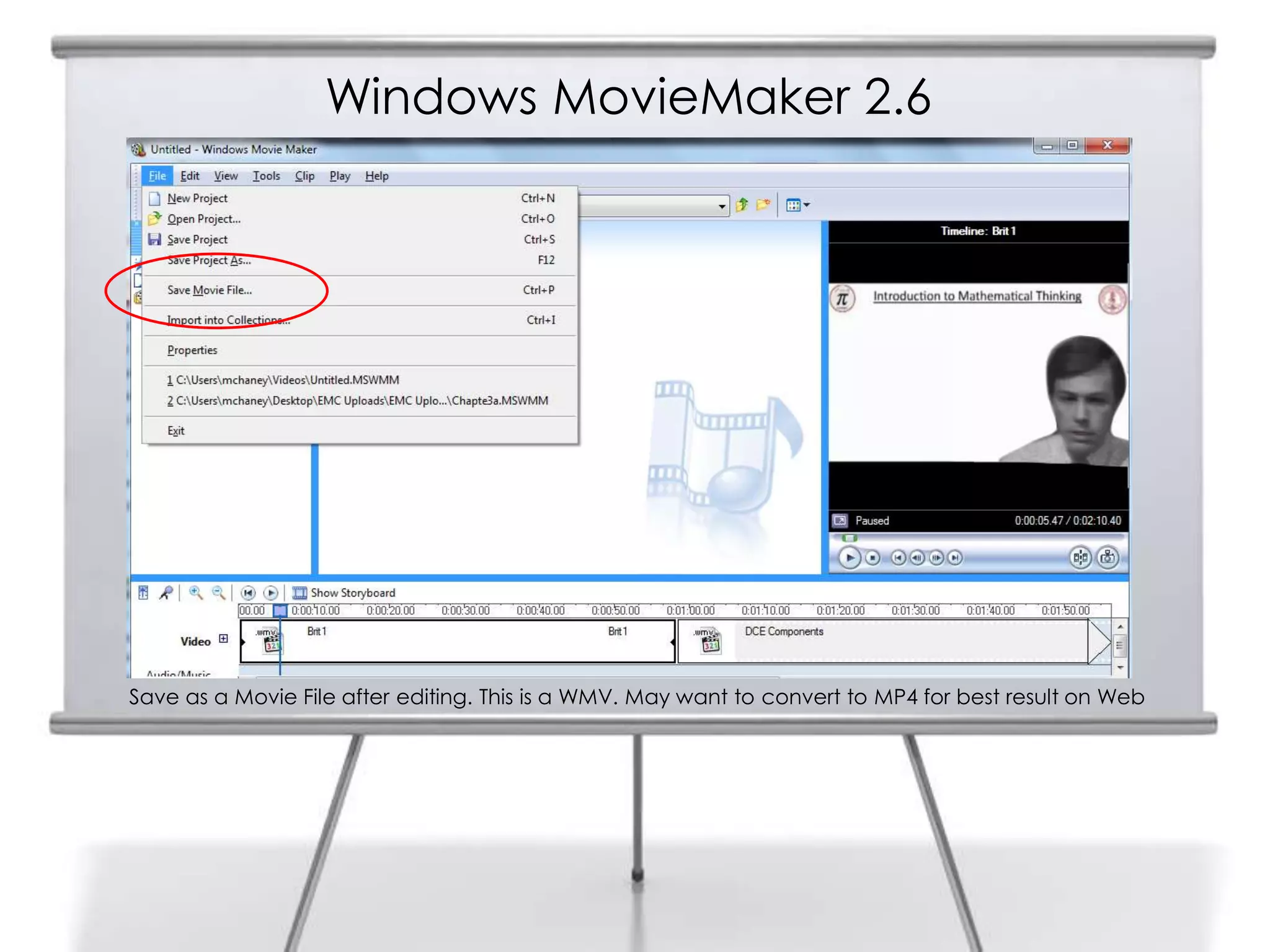The height and width of the screenshot is (952, 1270).
Task: Click the timeline playhead marker
Action: [280, 610]
